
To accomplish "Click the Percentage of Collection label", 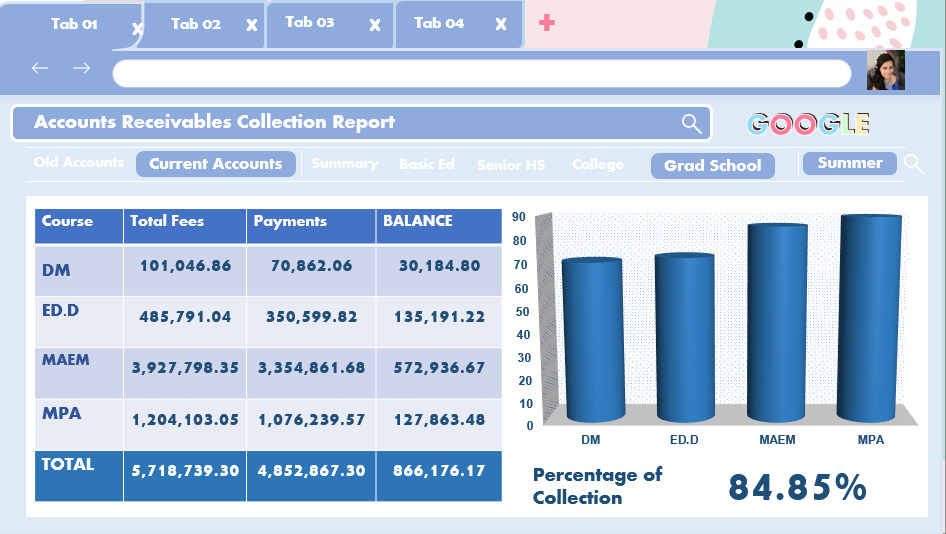I will pos(597,486).
